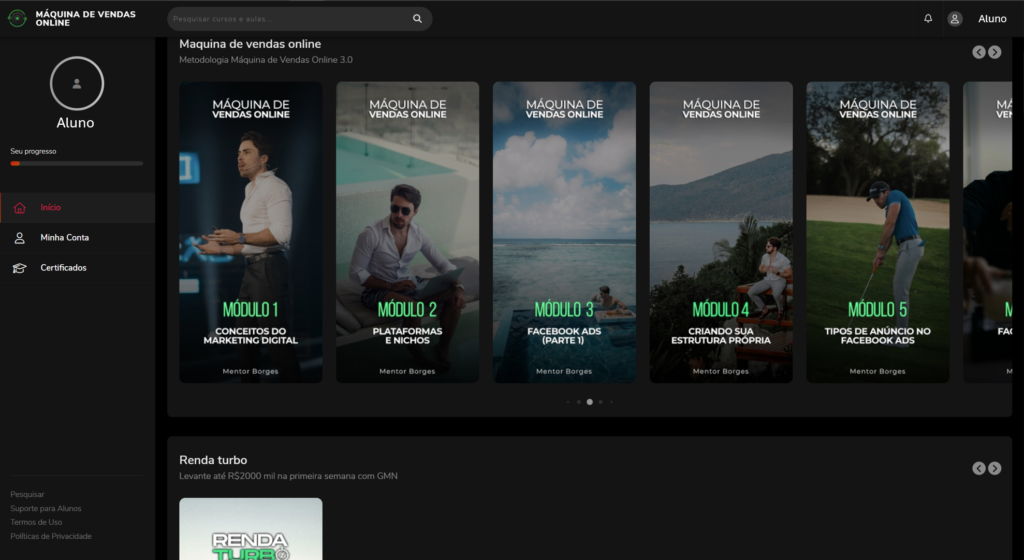Go back in the Renda turbo carousel
Viewport: 1024px width, 560px height.
(x=979, y=468)
